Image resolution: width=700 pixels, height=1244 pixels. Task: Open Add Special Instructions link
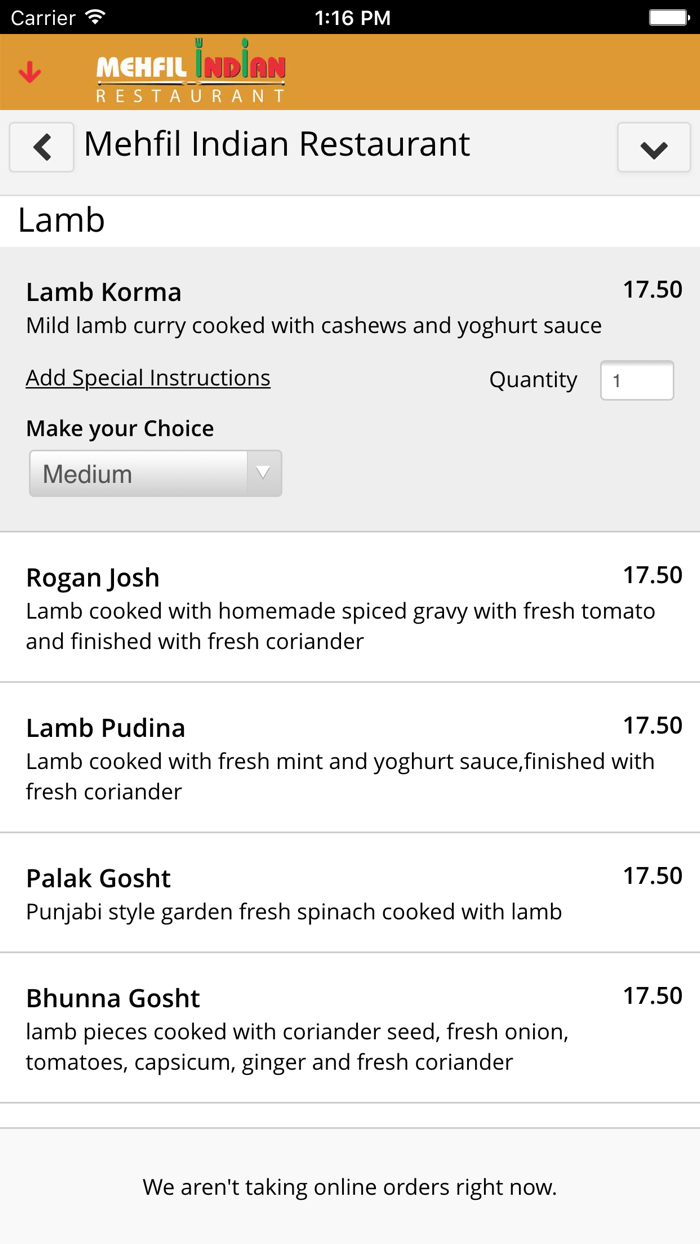[x=147, y=378]
